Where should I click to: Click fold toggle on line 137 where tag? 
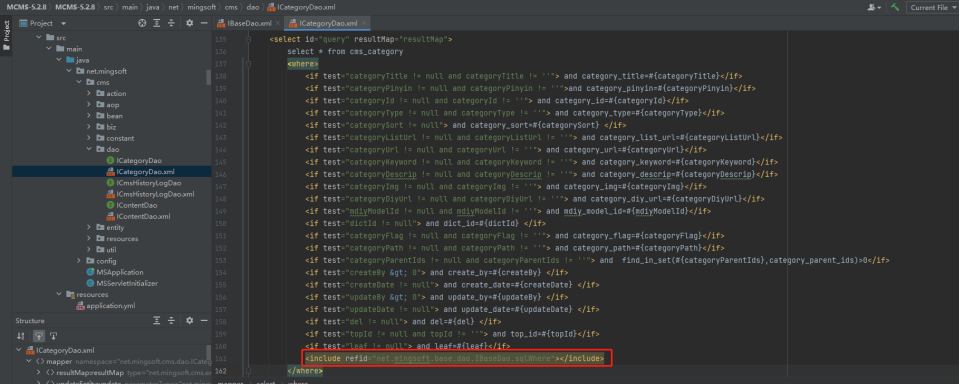[x=248, y=64]
